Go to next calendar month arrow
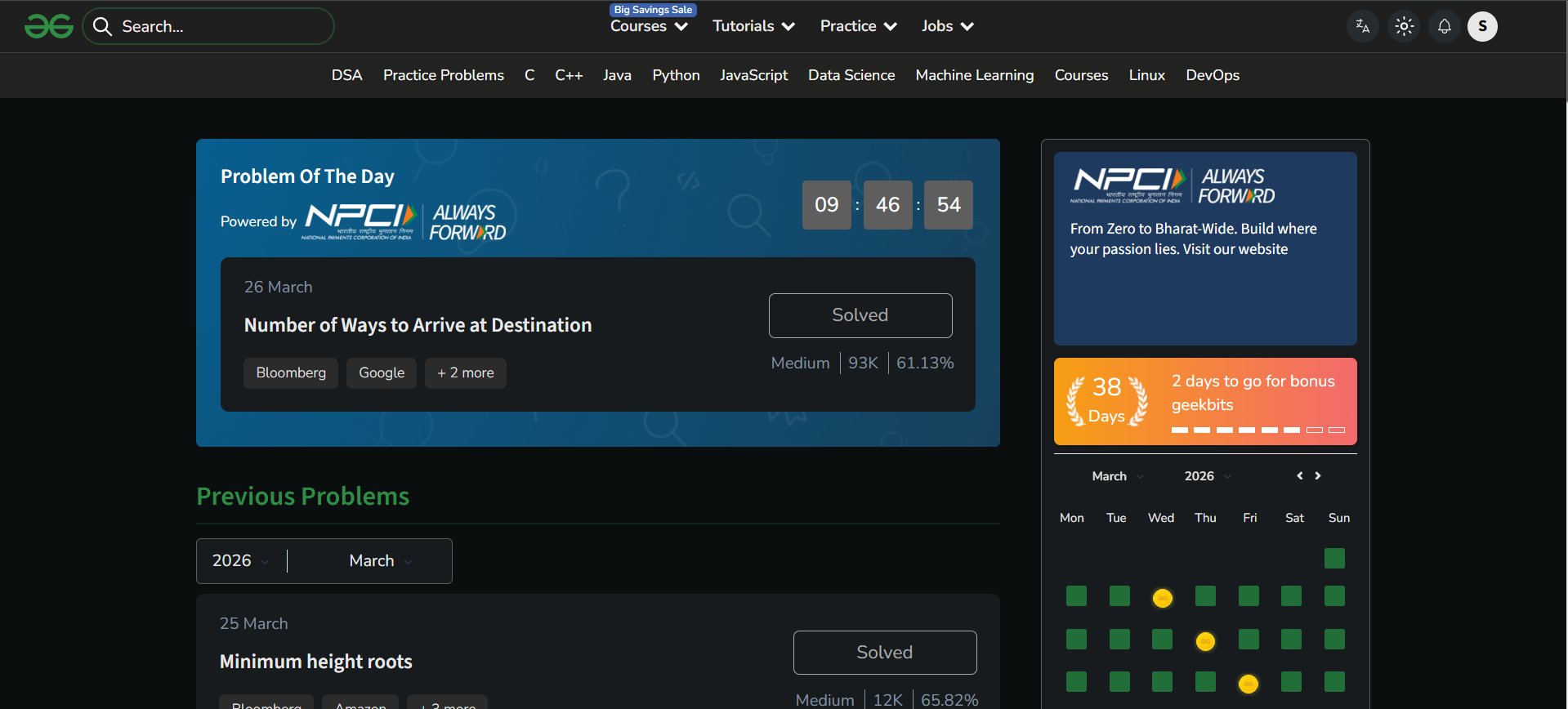The image size is (1568, 709). point(1318,476)
